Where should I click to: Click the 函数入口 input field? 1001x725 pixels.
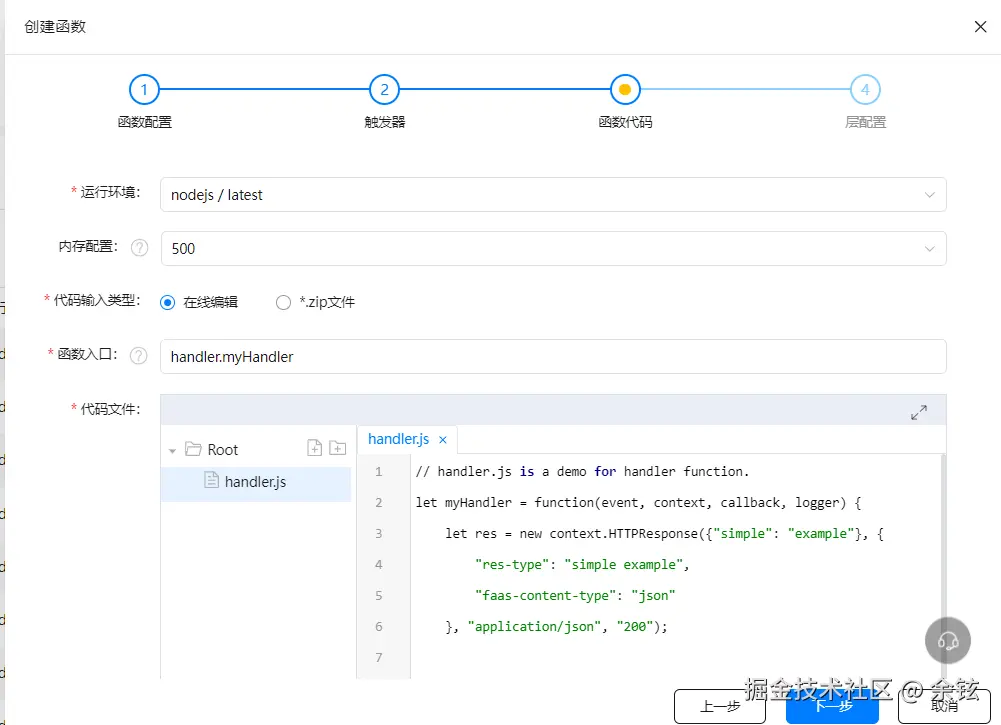(553, 356)
